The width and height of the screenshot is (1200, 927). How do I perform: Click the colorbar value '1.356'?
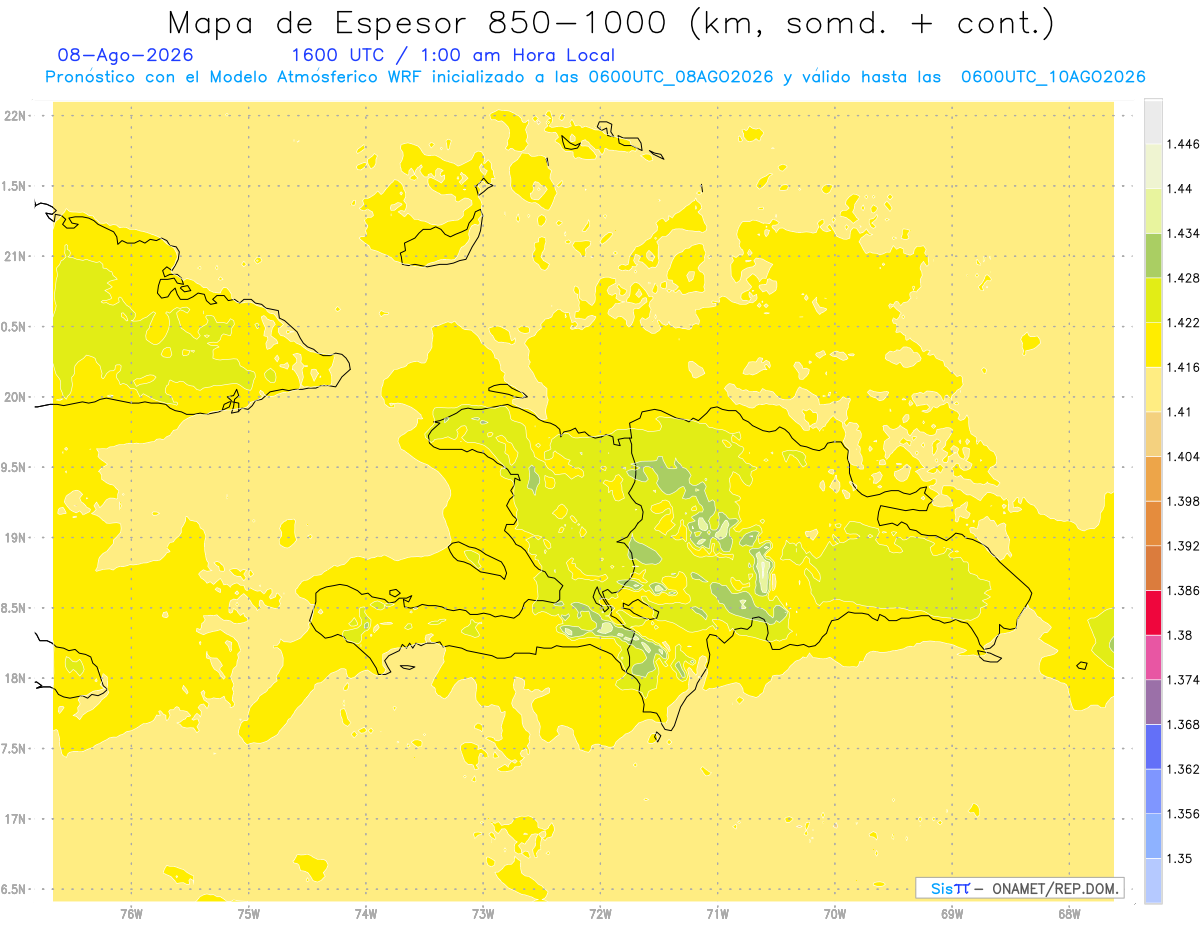pos(1183,814)
